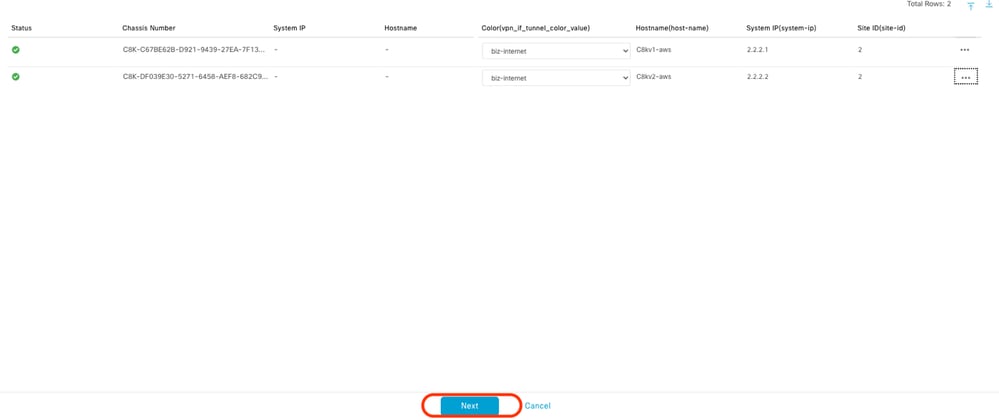
Task: Click System IP(system-ip) column header
Action: click(x=780, y=28)
